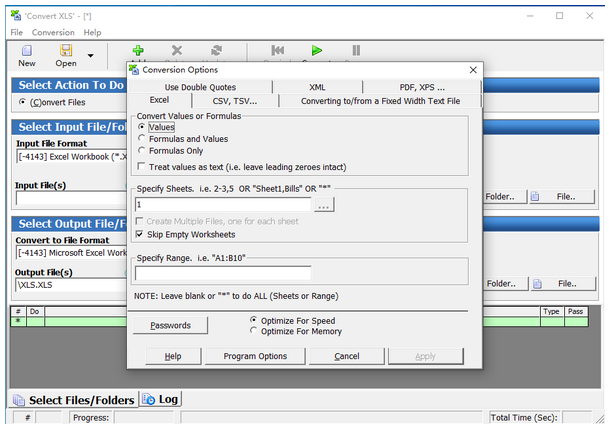Click the Input File(s) text field
This screenshot has height=428, width=609.
coord(71,198)
